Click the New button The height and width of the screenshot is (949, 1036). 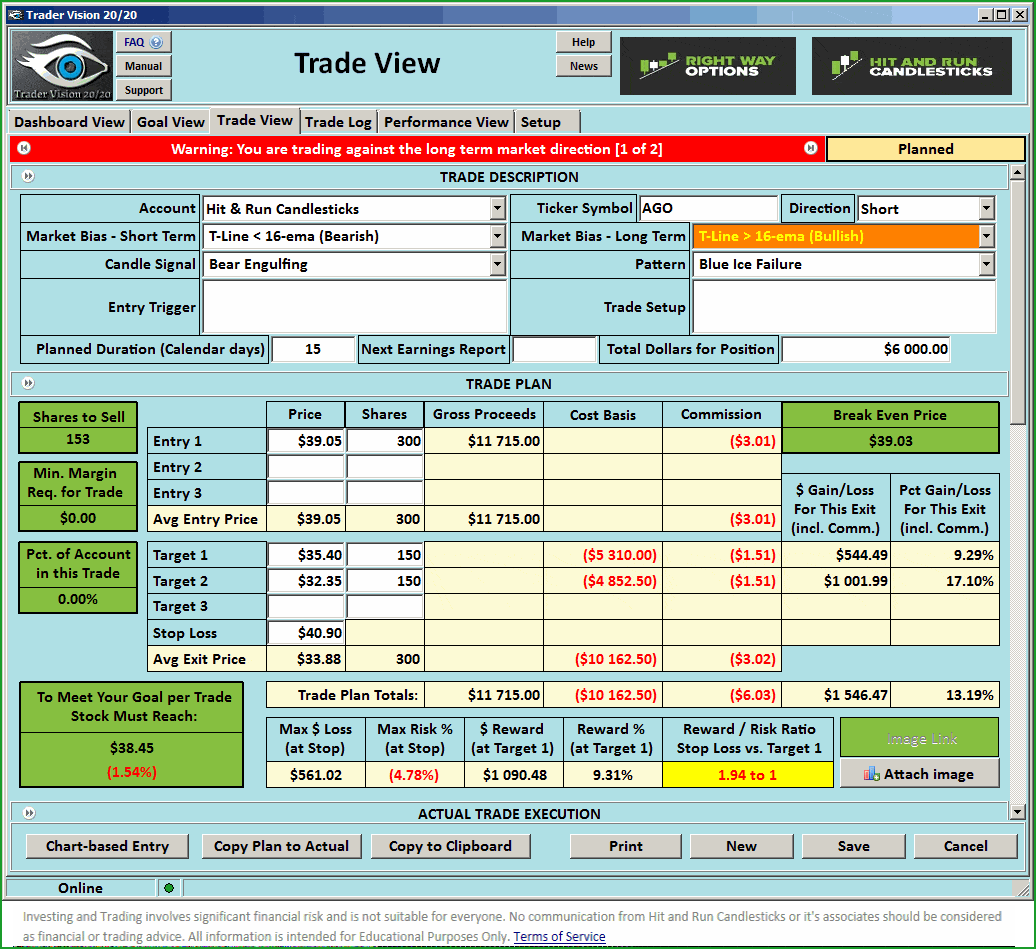pos(741,846)
